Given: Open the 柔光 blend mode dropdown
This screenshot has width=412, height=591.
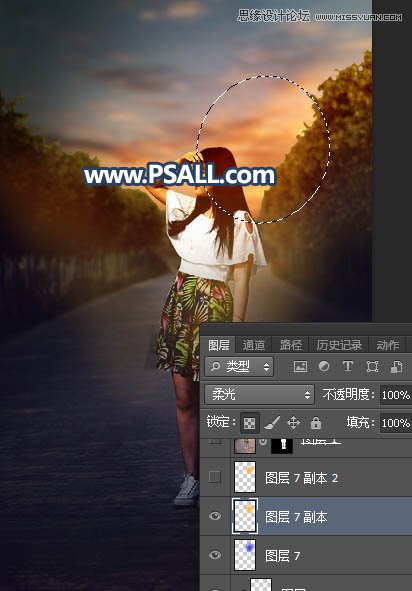Looking at the screenshot, I should [259, 395].
